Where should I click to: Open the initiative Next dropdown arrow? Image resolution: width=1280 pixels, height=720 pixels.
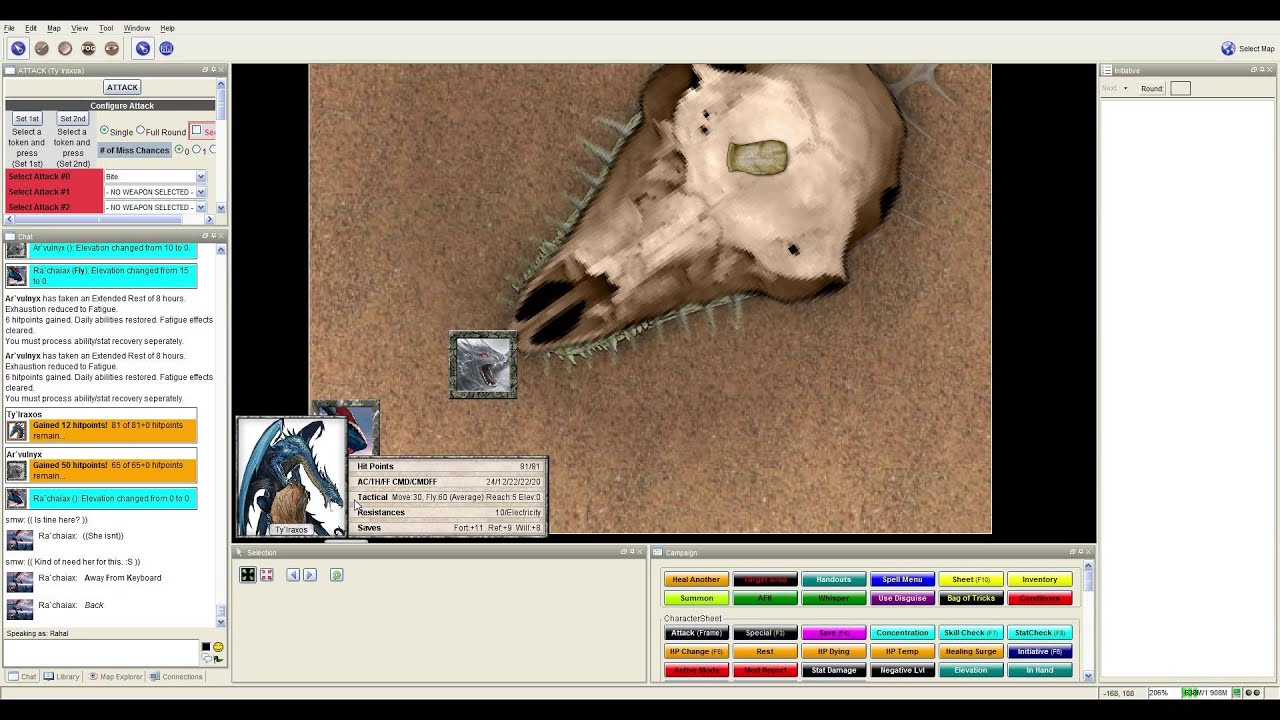click(x=1125, y=88)
